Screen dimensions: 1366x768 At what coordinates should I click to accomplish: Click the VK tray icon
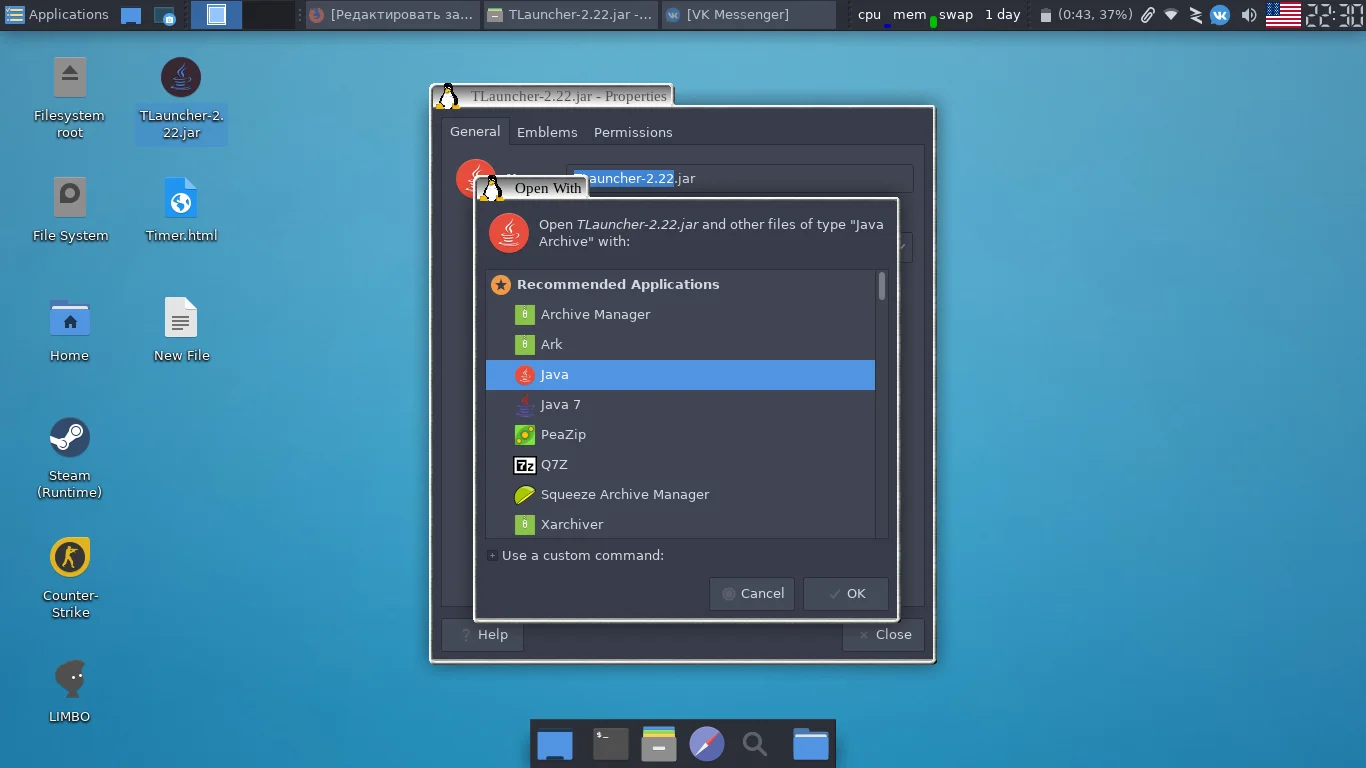click(1220, 15)
